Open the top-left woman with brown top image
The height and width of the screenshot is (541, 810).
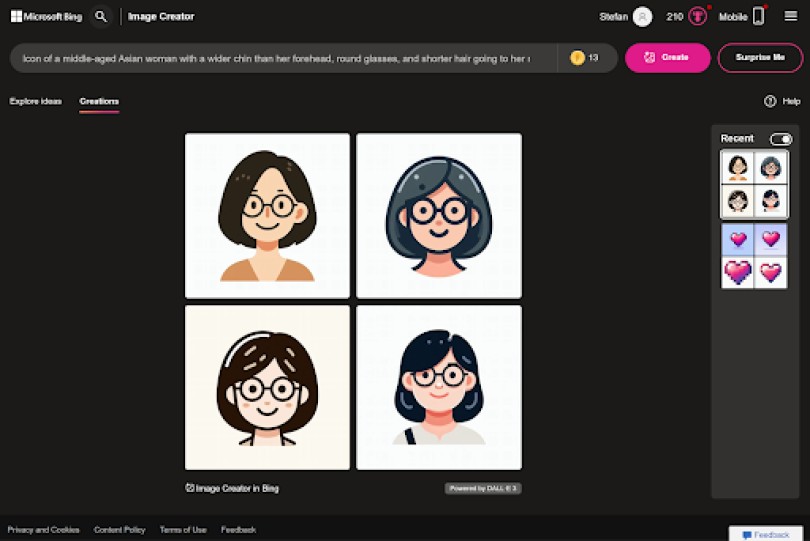click(267, 216)
